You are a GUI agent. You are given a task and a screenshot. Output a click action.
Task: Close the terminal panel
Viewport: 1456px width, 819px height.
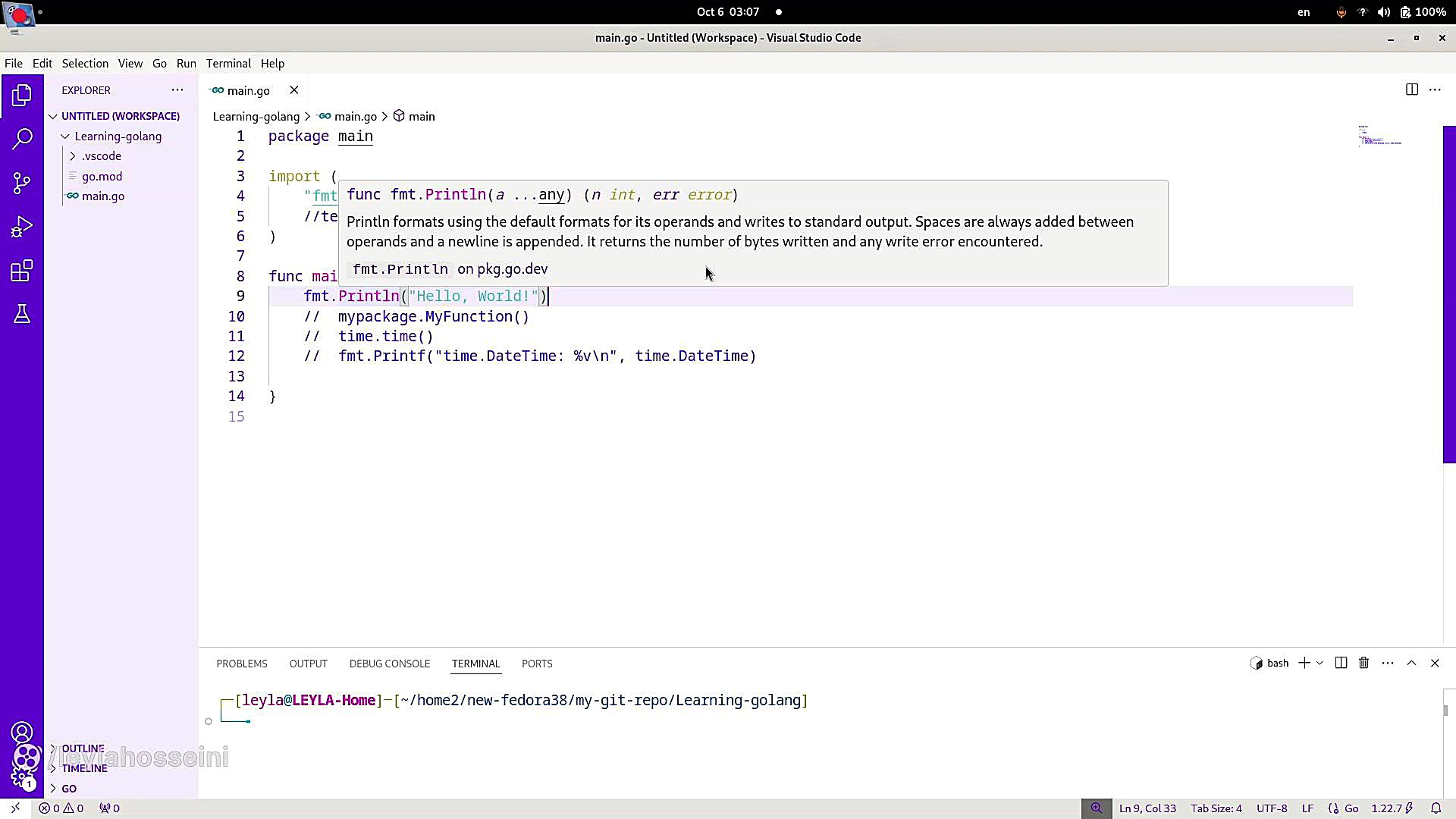[1435, 663]
